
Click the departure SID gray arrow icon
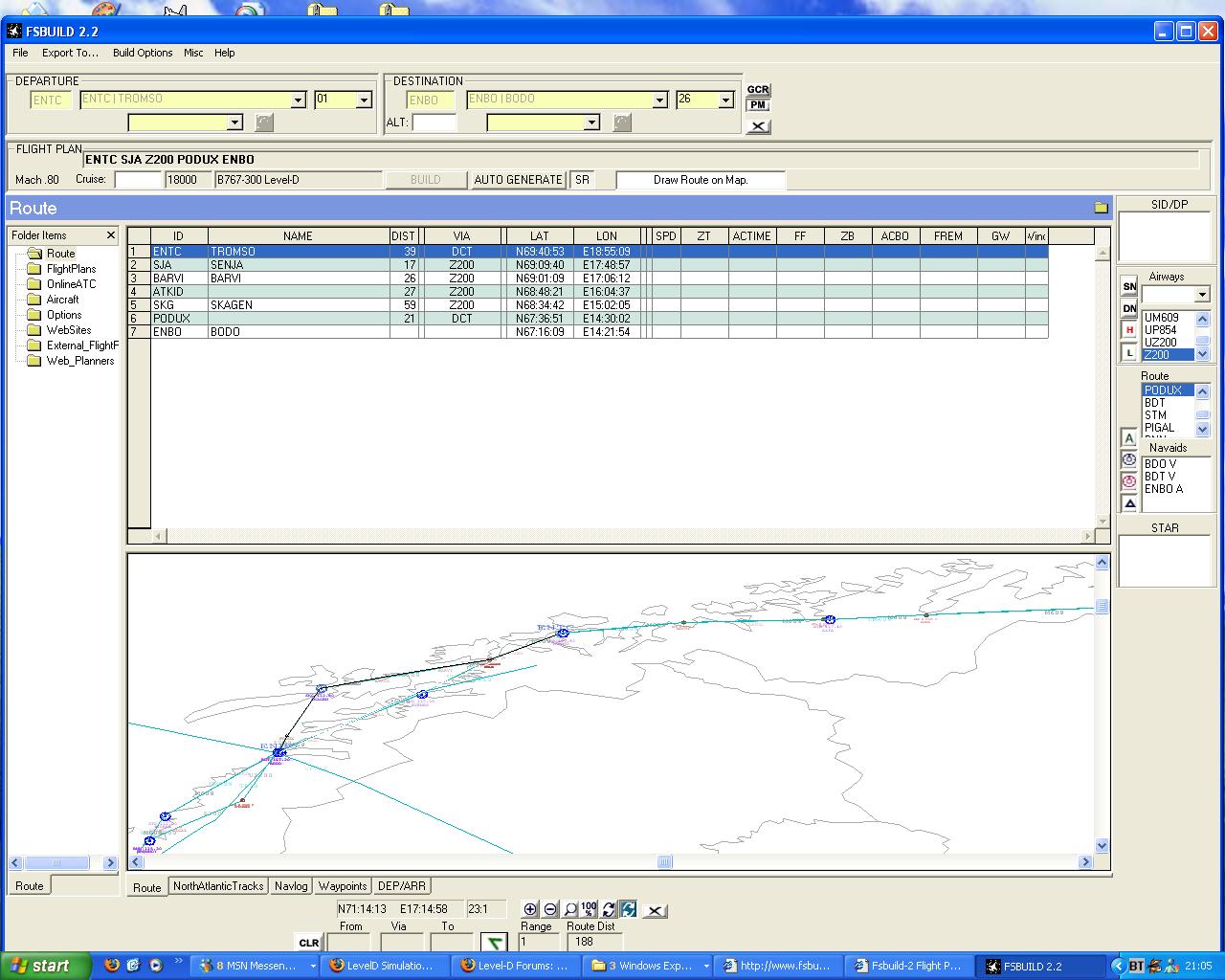[264, 122]
